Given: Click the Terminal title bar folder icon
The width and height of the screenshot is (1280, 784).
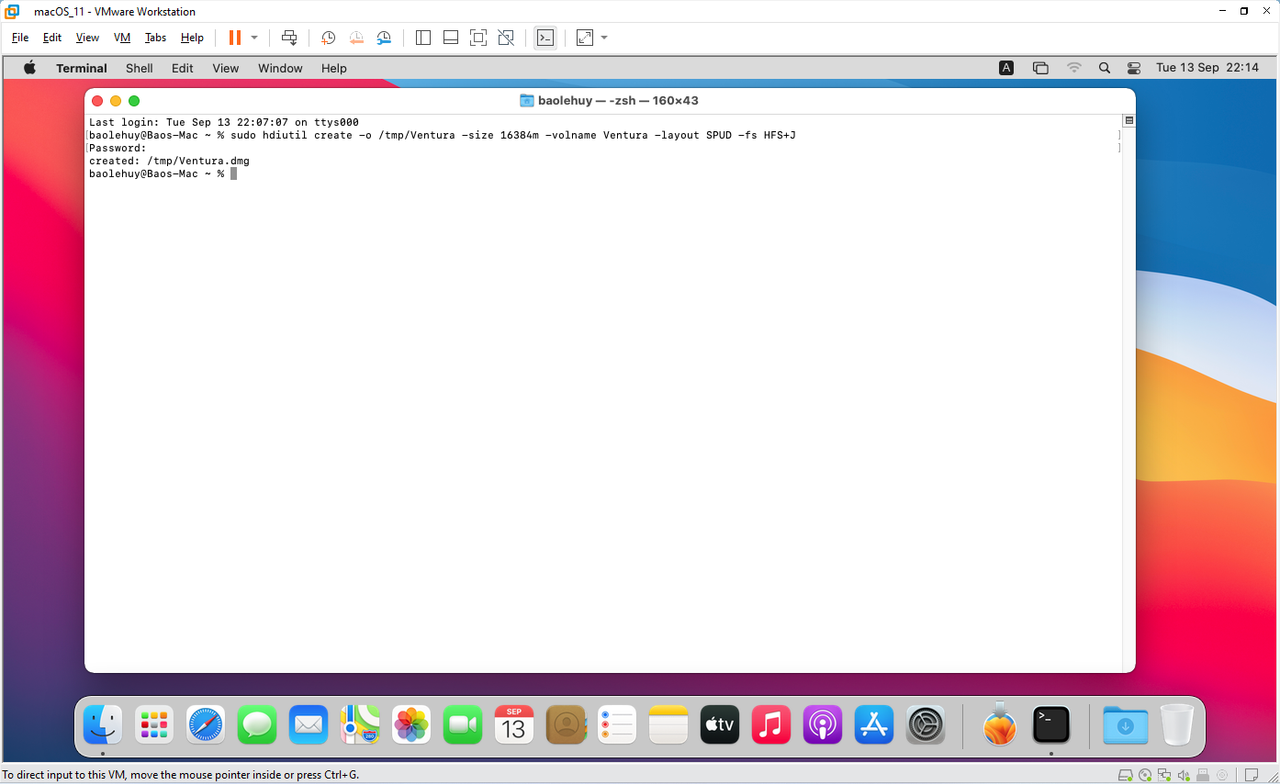Looking at the screenshot, I should pyautogui.click(x=527, y=100).
